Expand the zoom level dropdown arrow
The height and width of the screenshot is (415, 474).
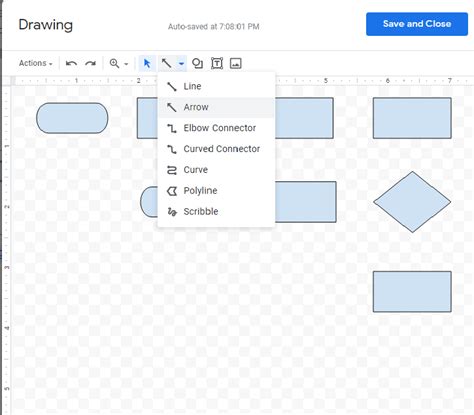click(126, 64)
